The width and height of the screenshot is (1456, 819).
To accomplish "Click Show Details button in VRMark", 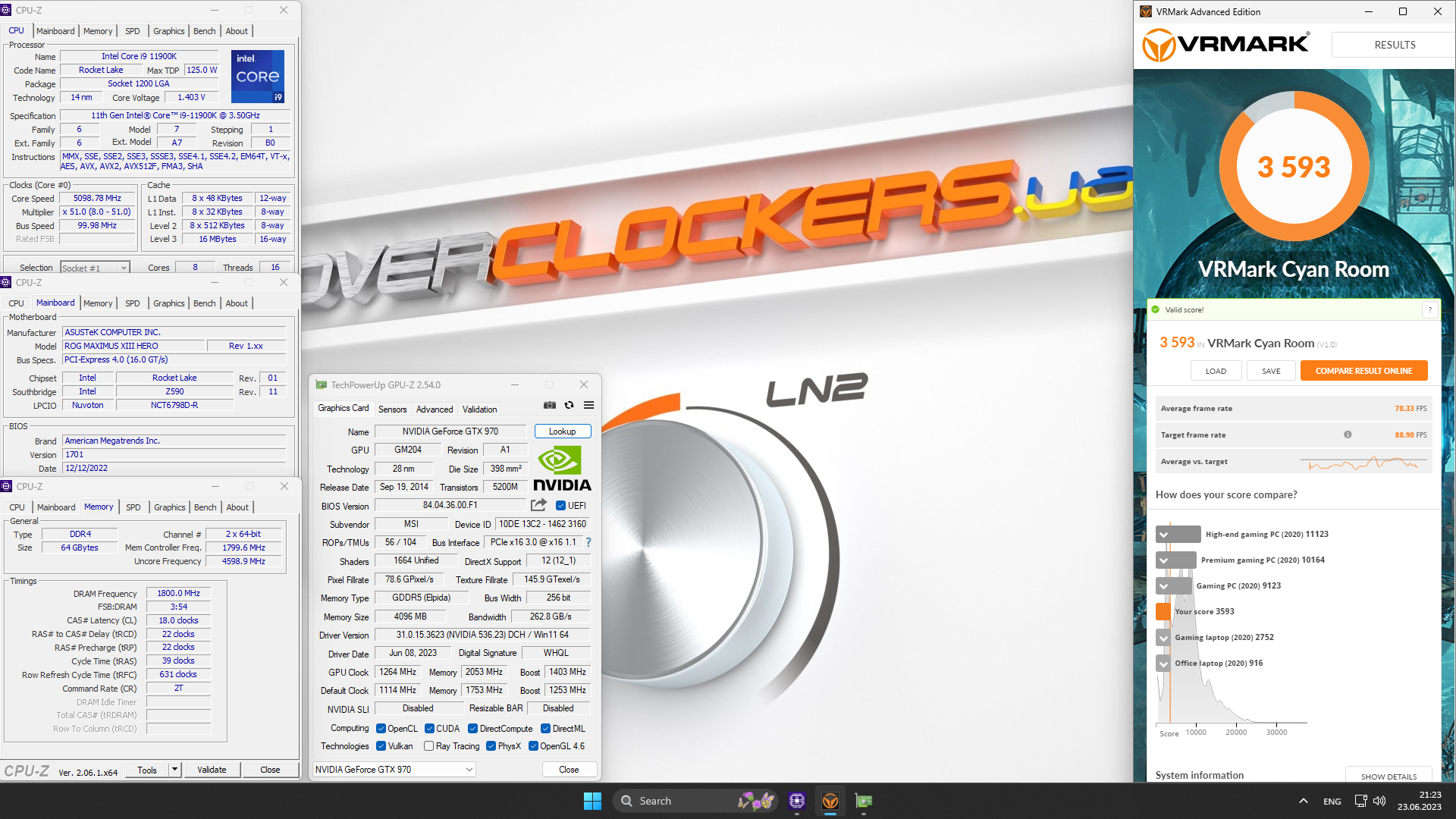I will point(1389,776).
